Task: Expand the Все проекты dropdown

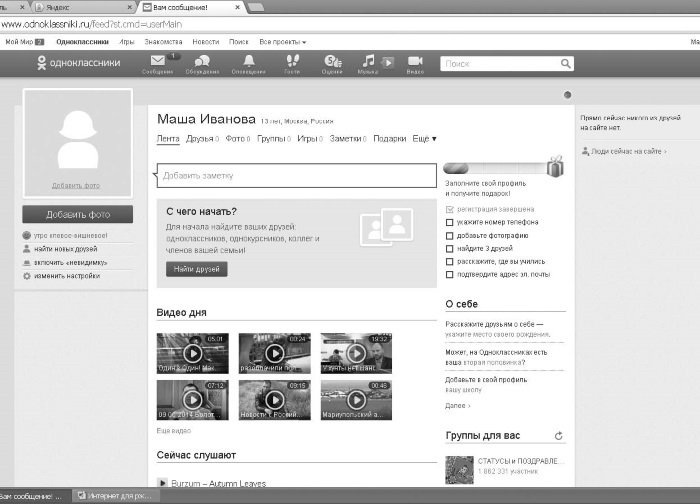Action: [x=283, y=42]
